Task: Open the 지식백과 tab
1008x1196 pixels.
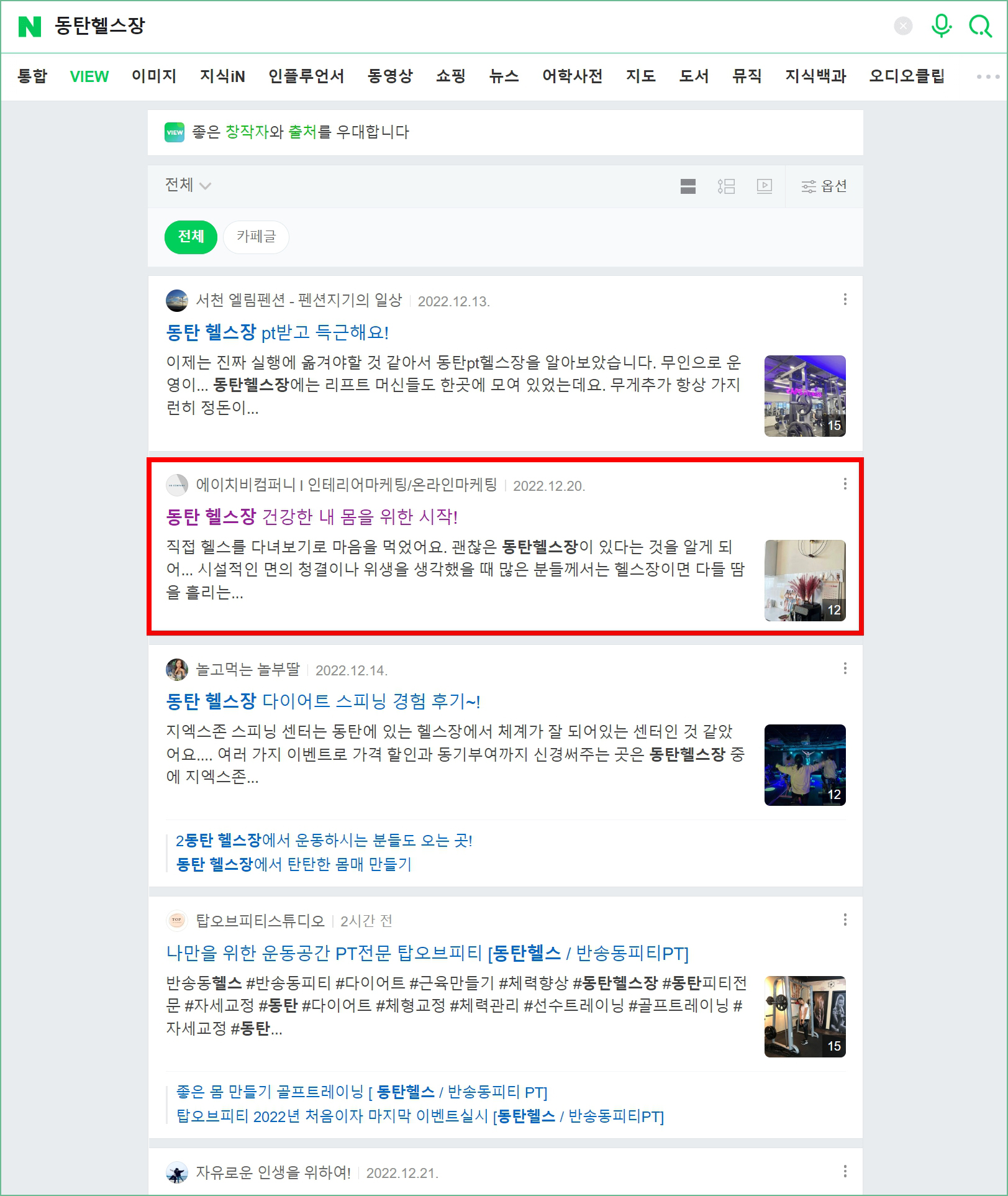Action: pos(815,76)
